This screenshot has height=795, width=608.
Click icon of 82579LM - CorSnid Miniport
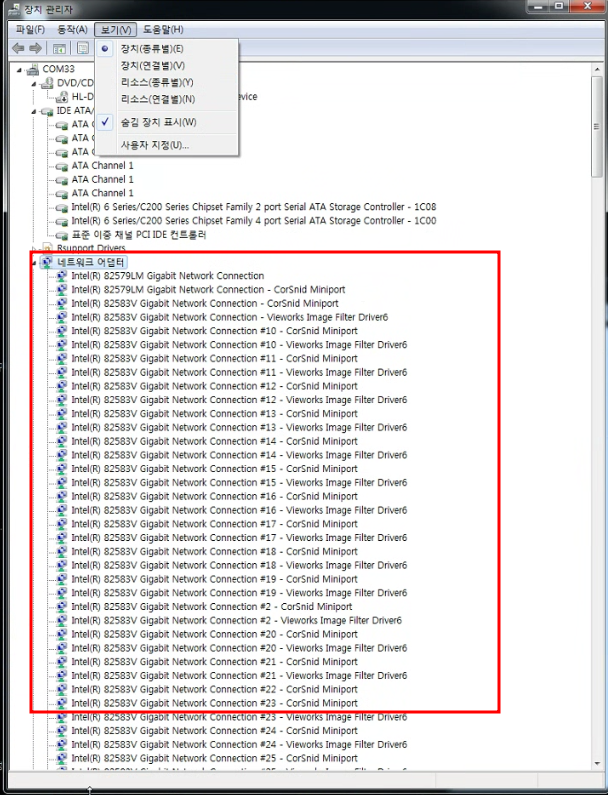click(61, 290)
